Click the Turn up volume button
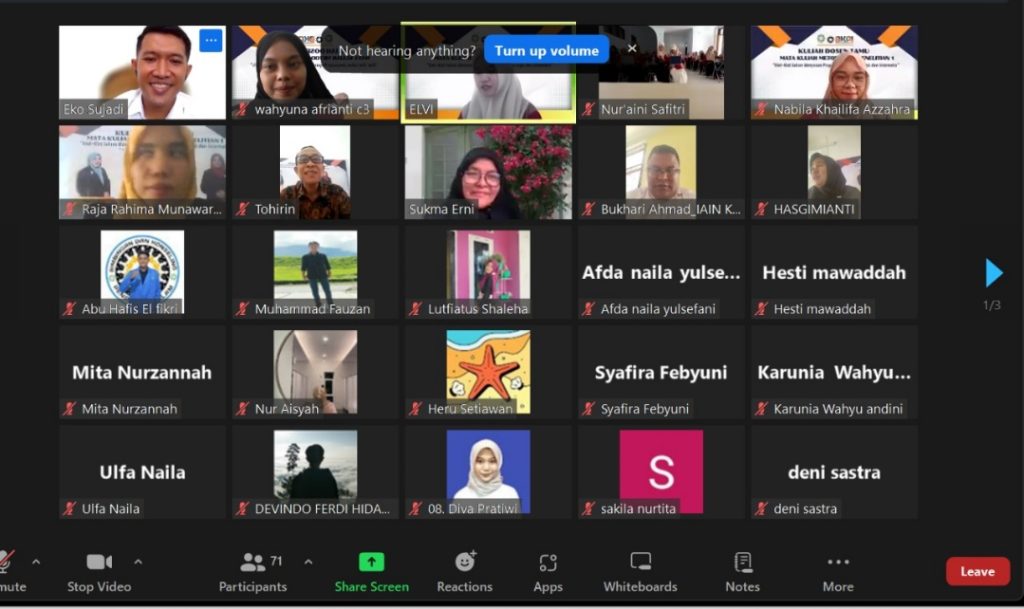This screenshot has height=609, width=1024. pos(546,50)
